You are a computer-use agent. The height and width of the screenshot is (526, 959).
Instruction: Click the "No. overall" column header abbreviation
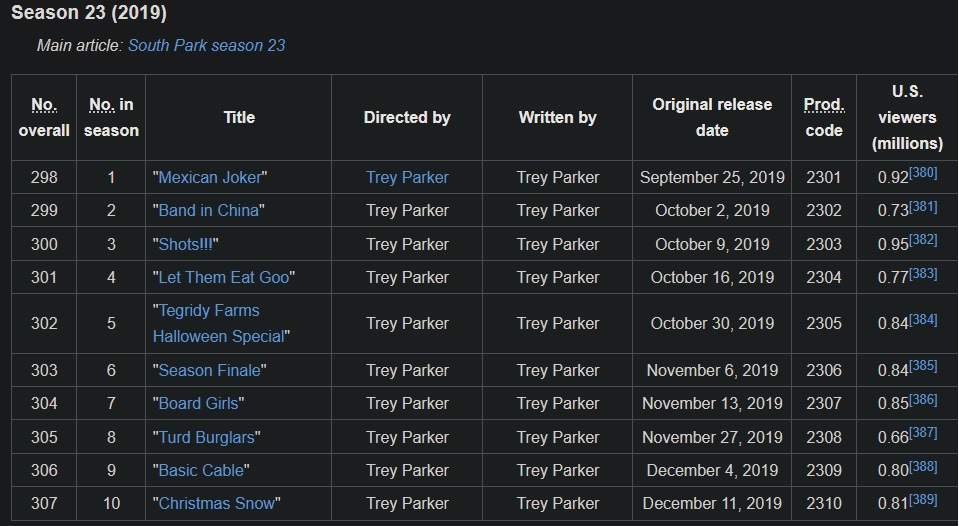(44, 105)
